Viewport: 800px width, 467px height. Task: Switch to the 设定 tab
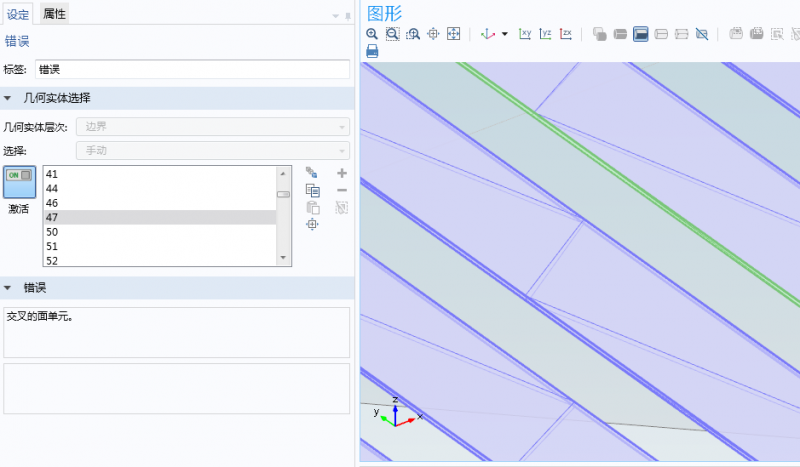(x=18, y=14)
